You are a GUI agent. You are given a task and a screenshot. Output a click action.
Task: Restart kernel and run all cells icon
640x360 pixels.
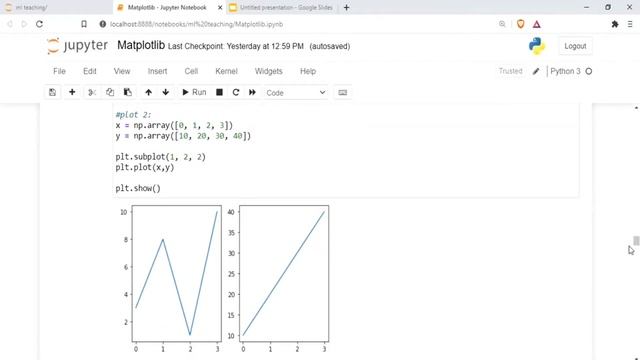coord(252,92)
